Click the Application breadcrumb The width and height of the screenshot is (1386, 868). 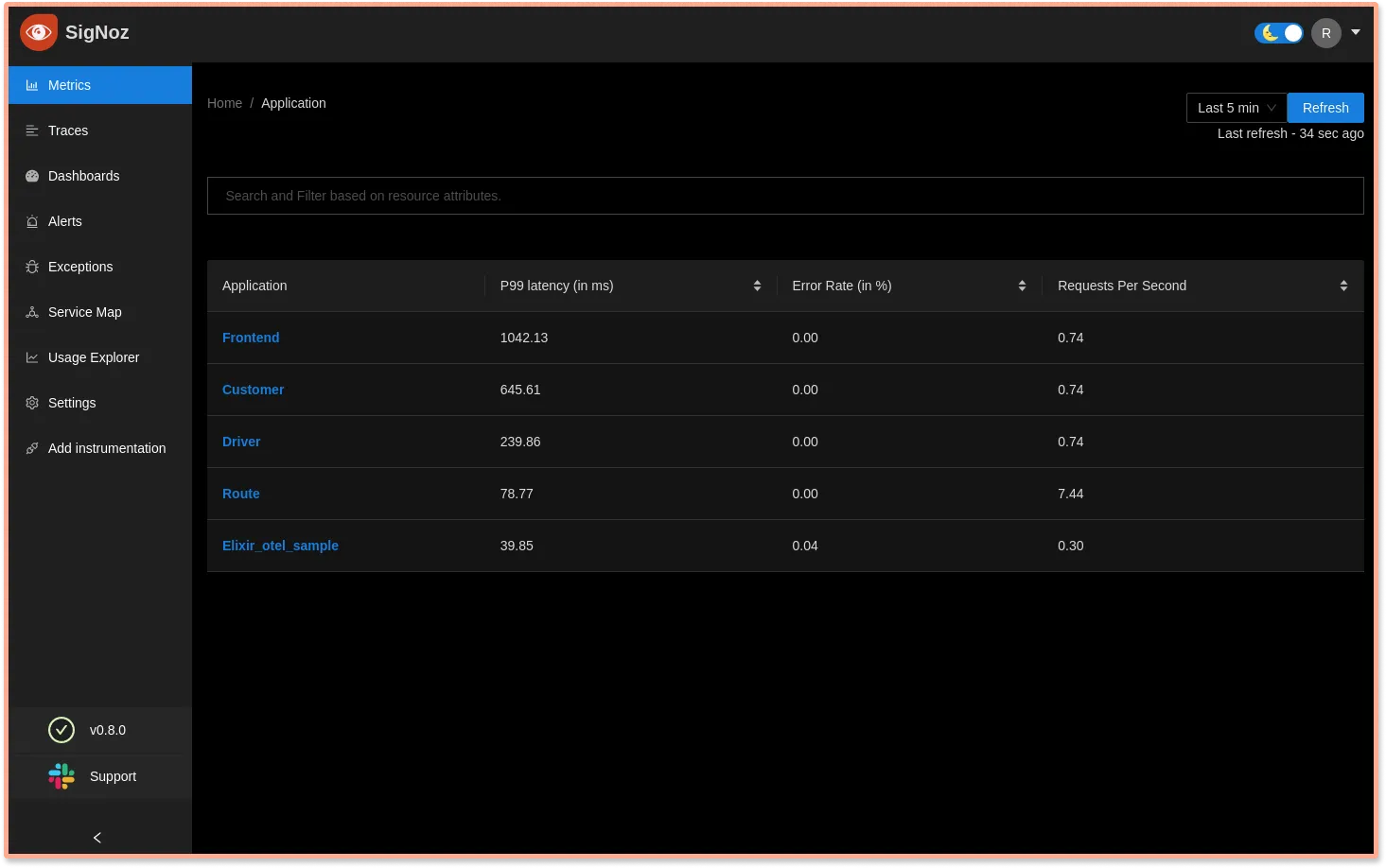tap(293, 103)
